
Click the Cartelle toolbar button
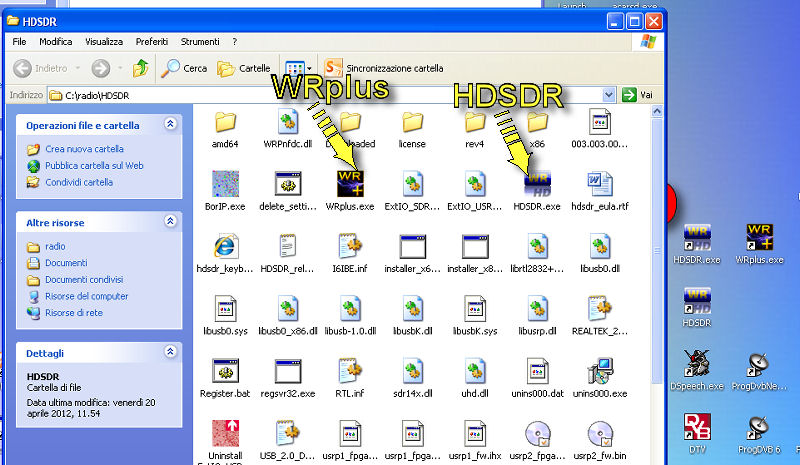pos(244,68)
